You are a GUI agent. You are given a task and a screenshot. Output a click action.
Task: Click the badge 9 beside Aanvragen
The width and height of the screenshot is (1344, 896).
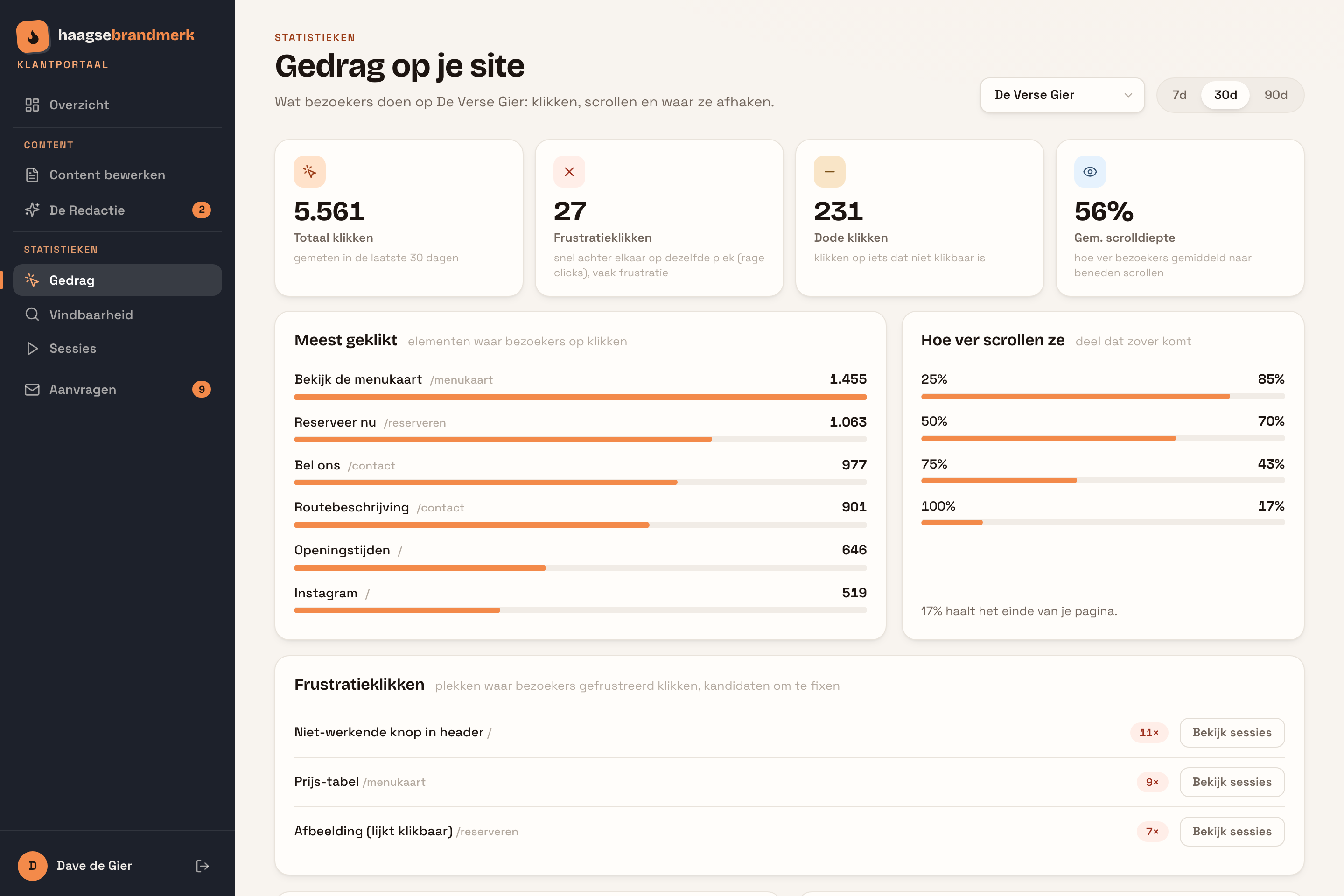(x=201, y=389)
